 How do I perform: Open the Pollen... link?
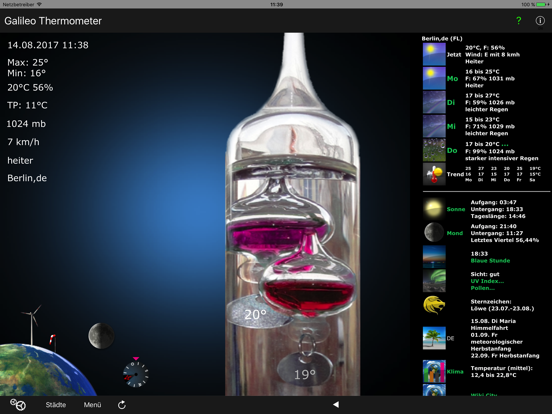tap(482, 288)
